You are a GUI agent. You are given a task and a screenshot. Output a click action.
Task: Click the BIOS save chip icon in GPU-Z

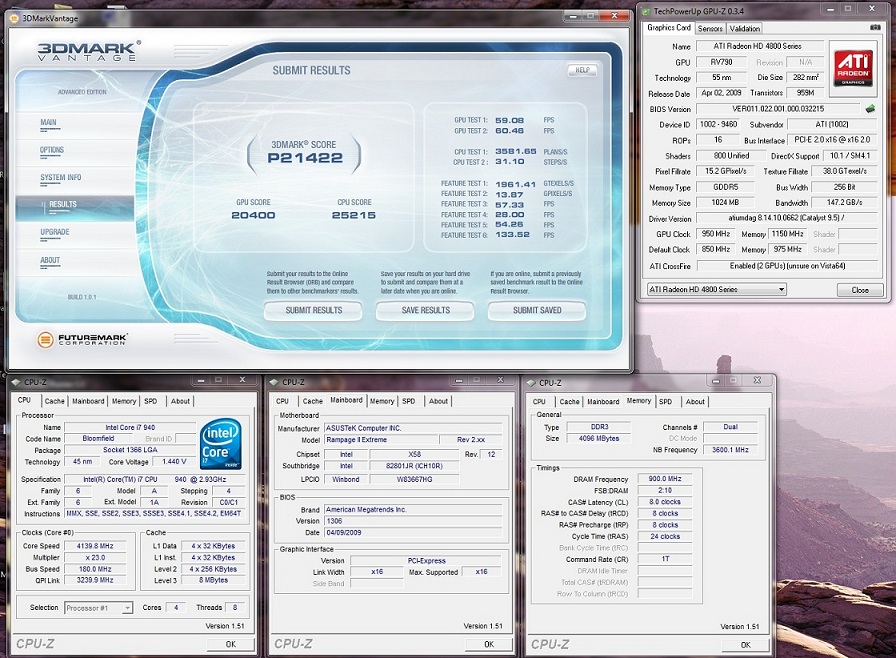coord(870,109)
